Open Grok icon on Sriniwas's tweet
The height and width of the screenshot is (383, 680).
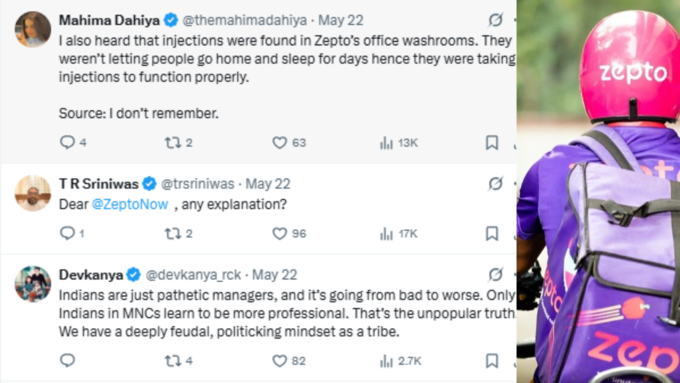pos(495,183)
